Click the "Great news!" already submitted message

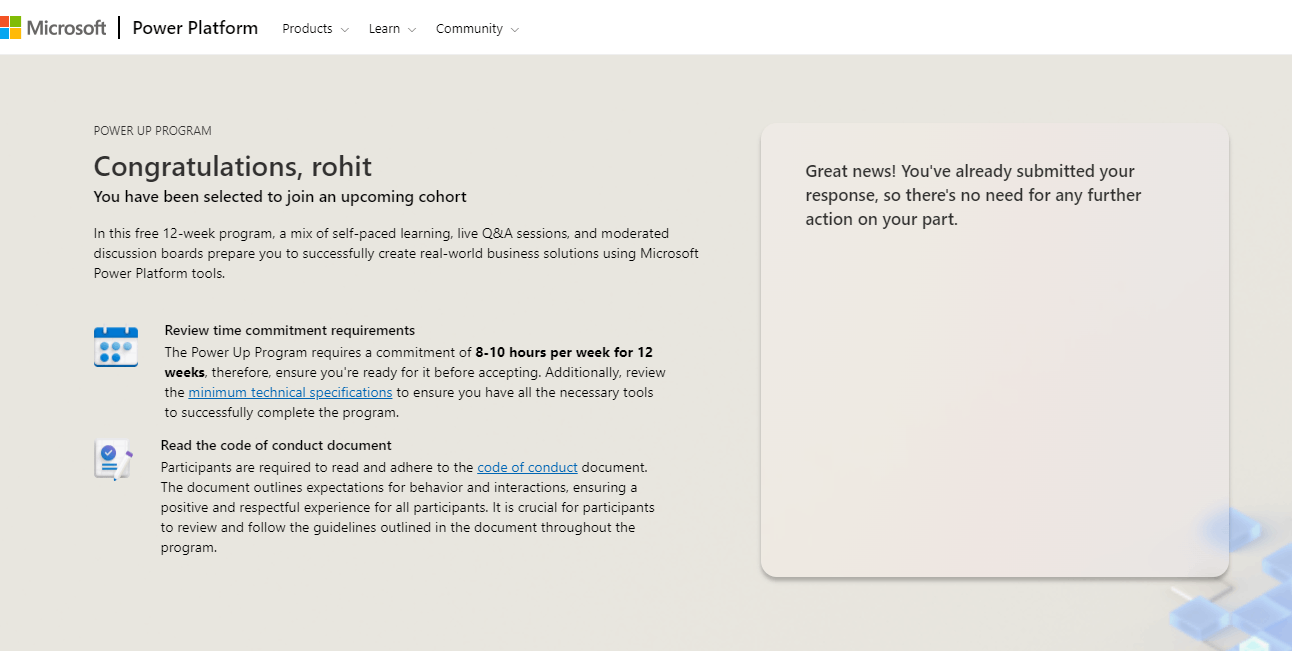tap(973, 195)
